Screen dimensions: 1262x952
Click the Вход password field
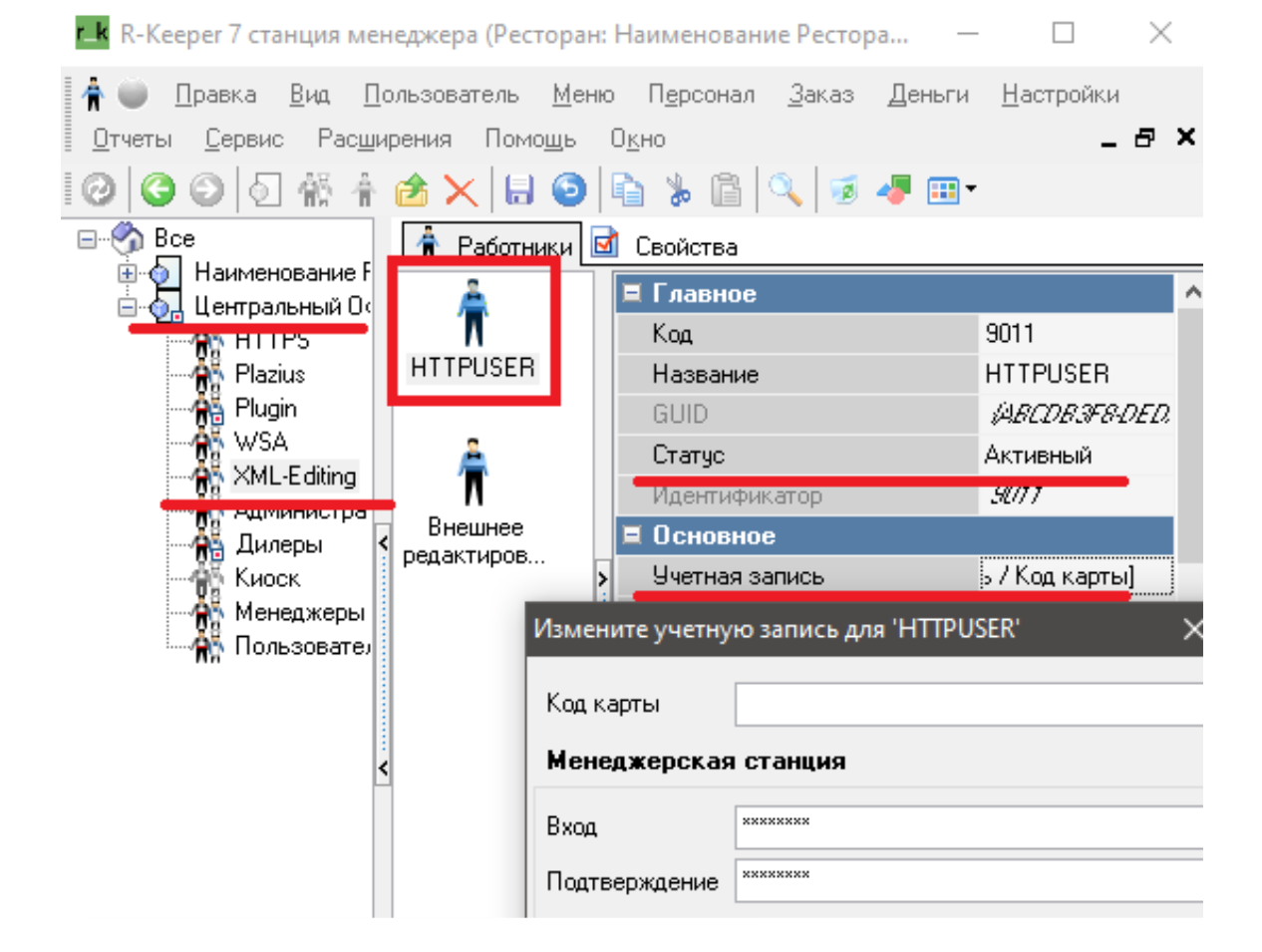point(969,826)
